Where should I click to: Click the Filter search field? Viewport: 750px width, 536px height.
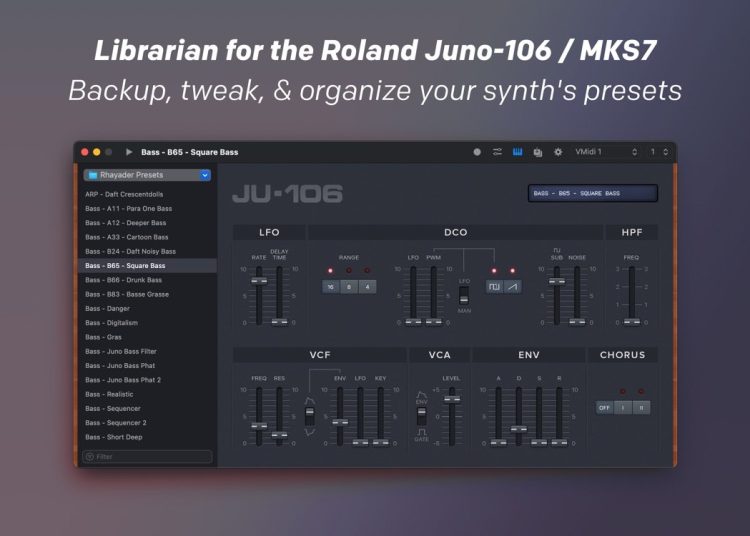click(147, 456)
